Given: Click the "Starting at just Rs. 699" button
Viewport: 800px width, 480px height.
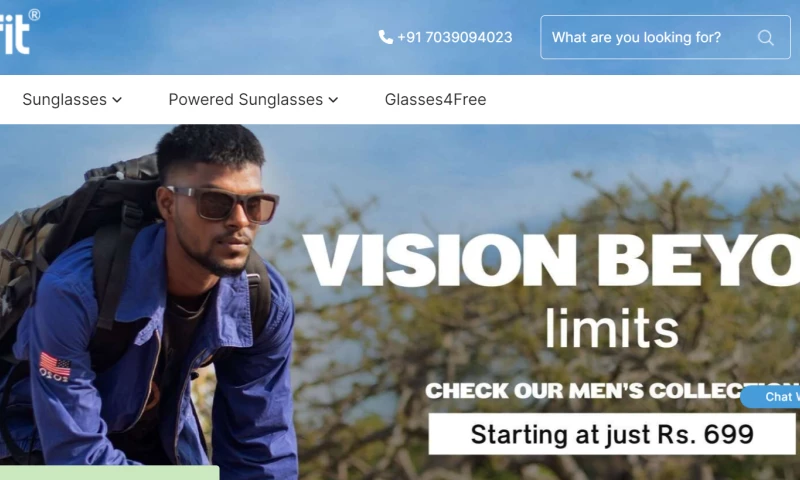Looking at the screenshot, I should pos(612,434).
